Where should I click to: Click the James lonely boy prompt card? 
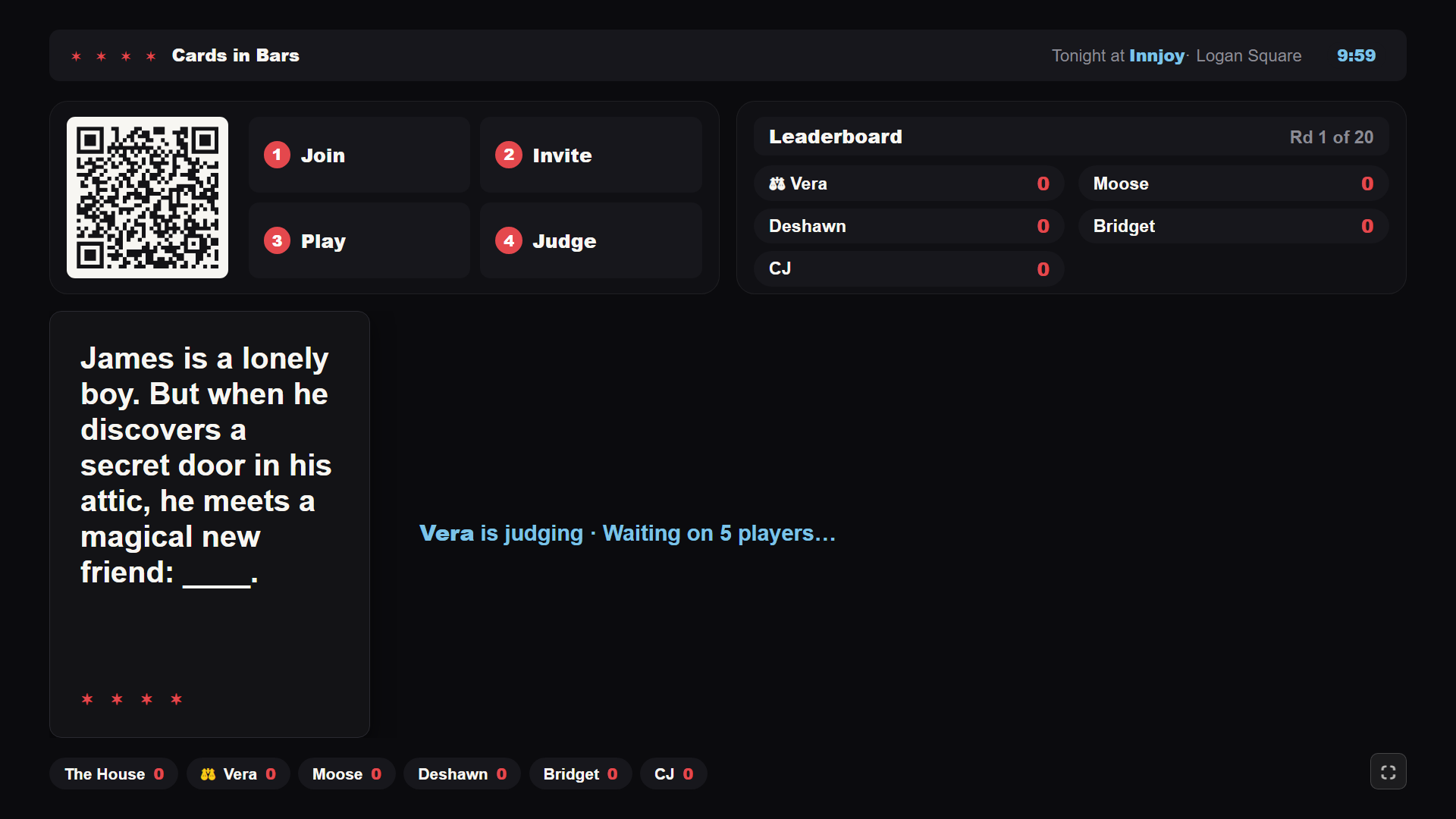209,524
